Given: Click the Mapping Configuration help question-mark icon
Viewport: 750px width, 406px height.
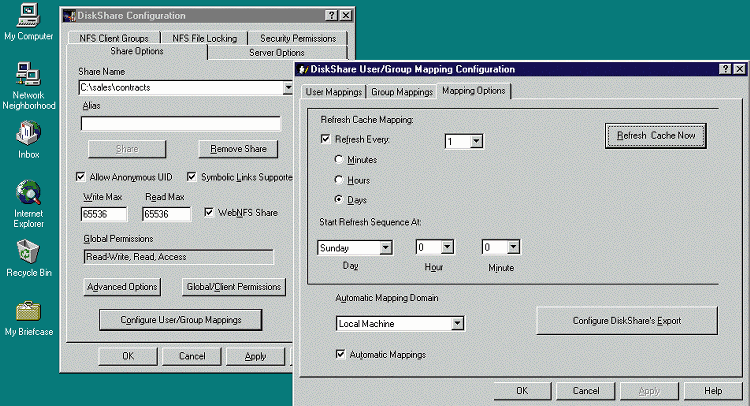Looking at the screenshot, I should (724, 69).
